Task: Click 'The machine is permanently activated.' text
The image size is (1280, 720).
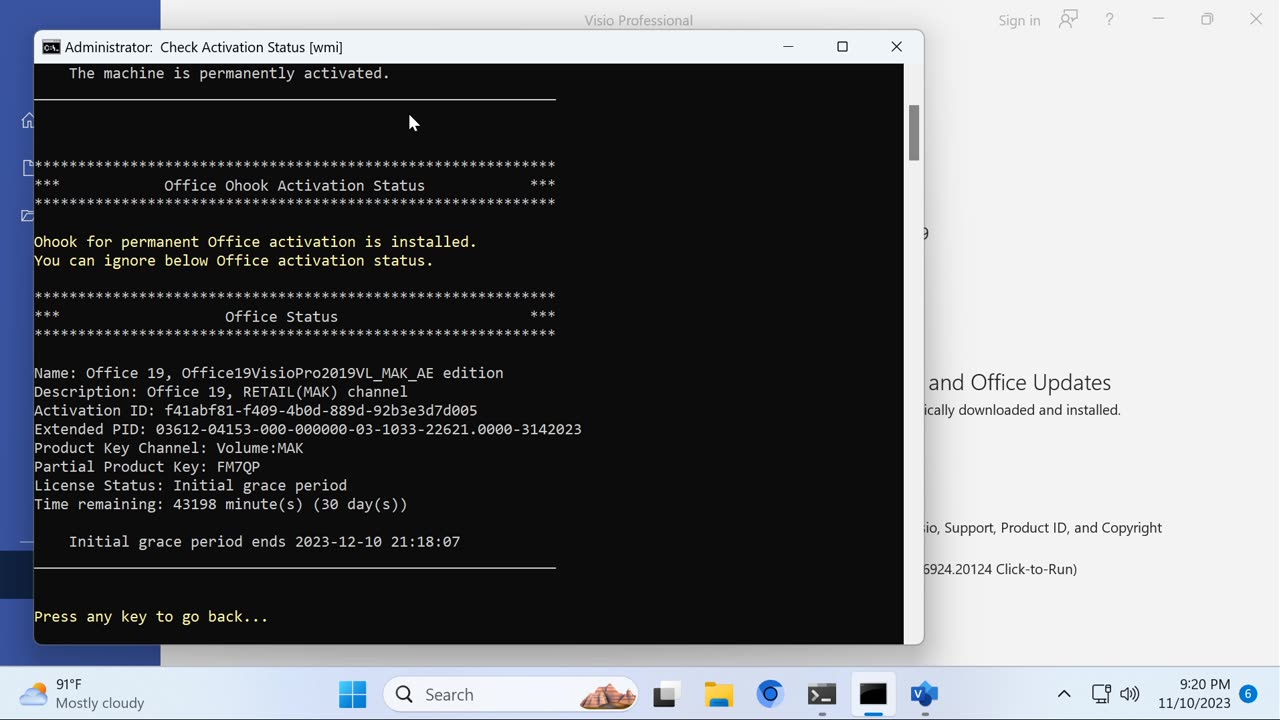Action: tap(229, 73)
